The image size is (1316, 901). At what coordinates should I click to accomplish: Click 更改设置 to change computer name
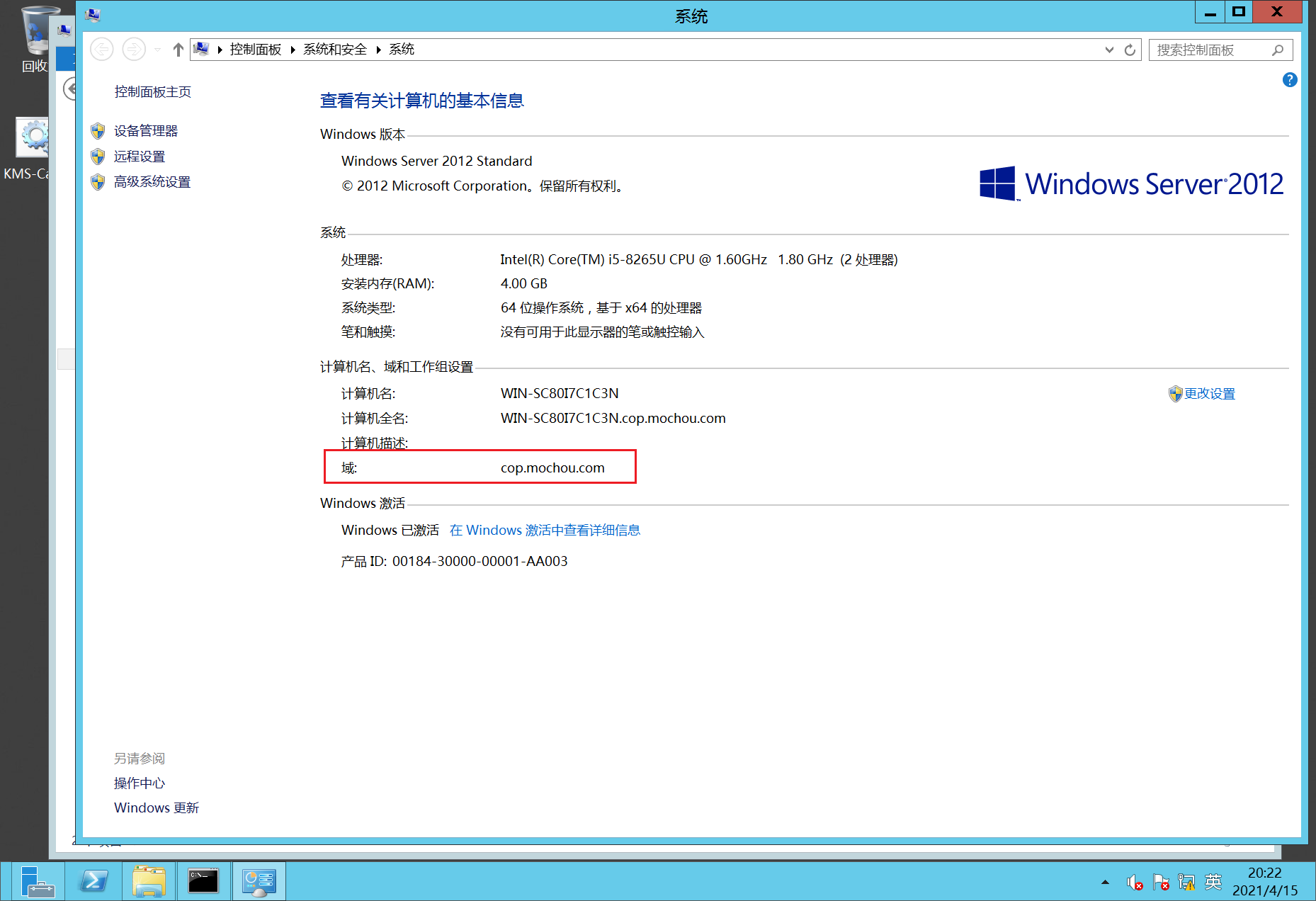[x=1210, y=394]
